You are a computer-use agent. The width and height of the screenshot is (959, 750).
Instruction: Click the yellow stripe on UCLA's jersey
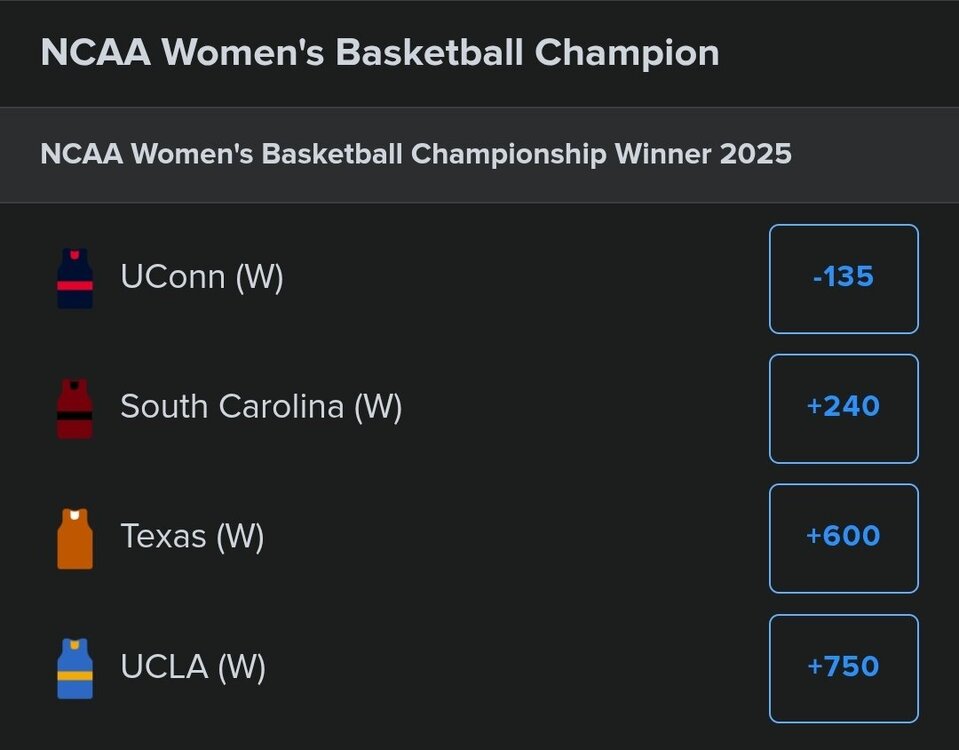(x=75, y=676)
